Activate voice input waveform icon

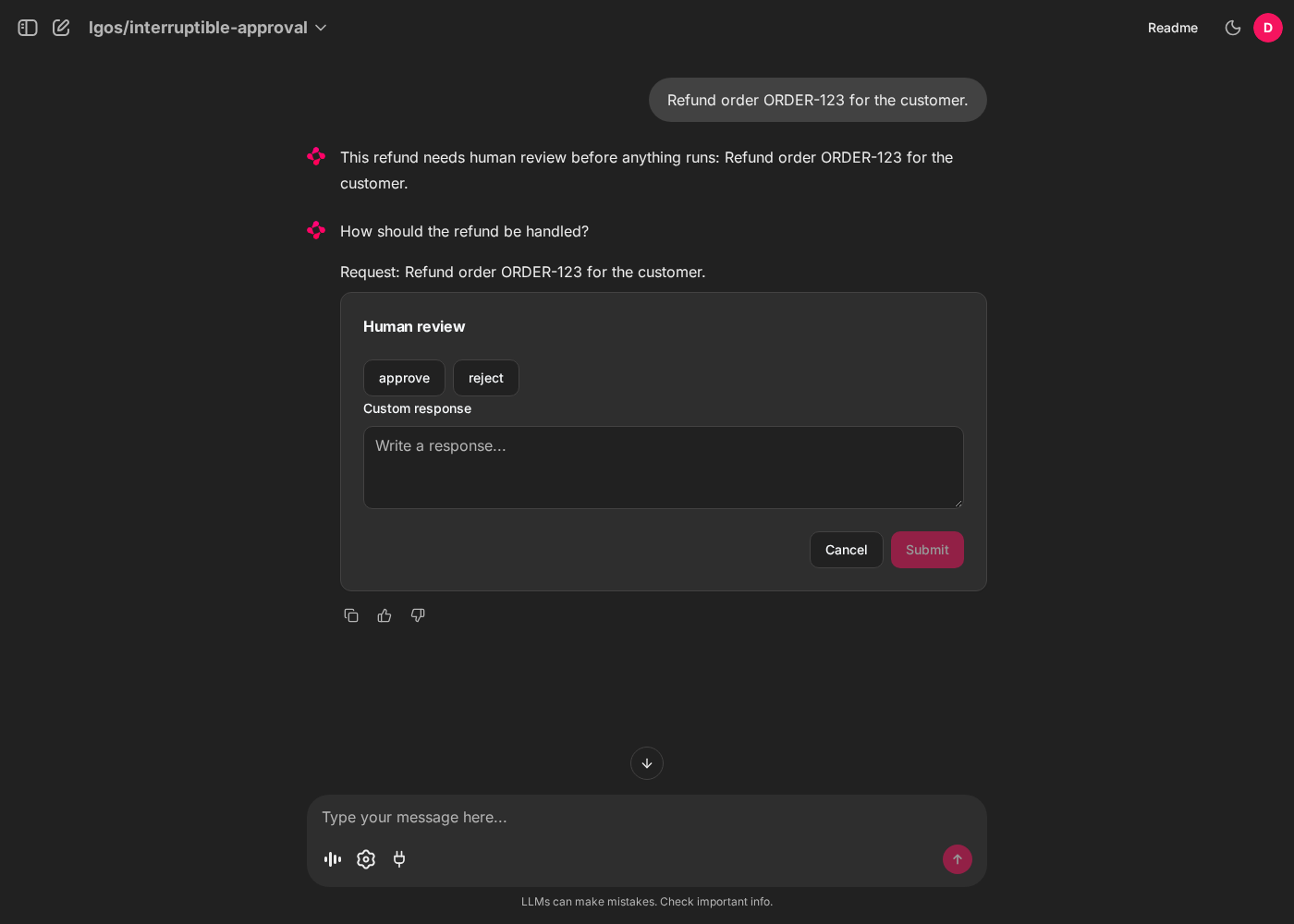[333, 859]
